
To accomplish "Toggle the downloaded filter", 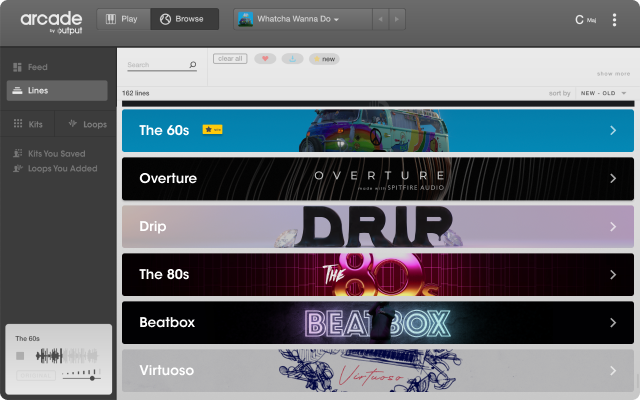I will [x=292, y=59].
